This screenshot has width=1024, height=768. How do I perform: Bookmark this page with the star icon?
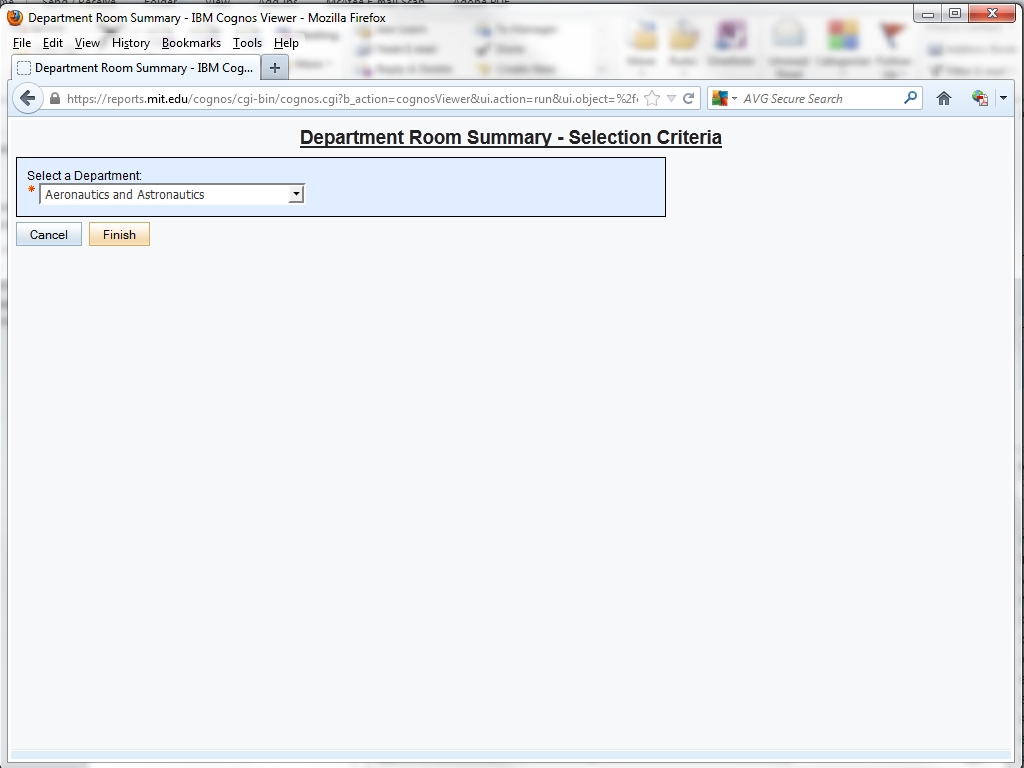(652, 98)
